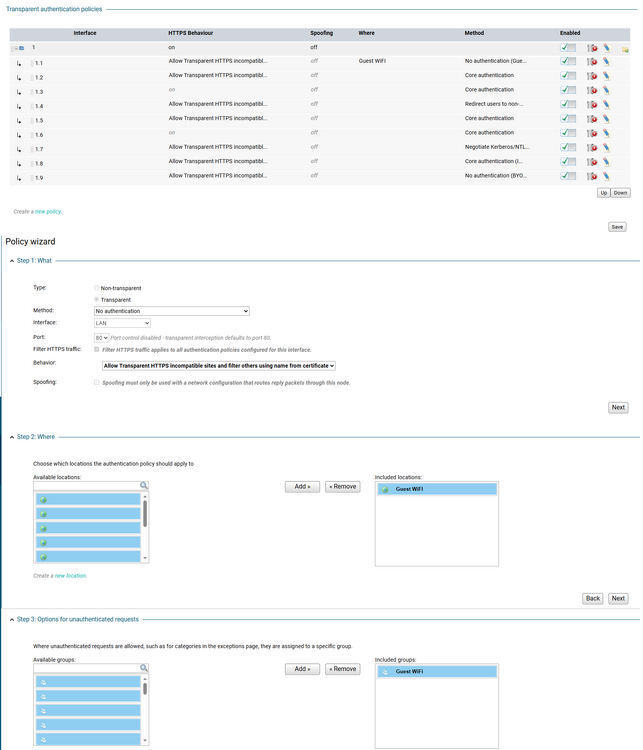Click the yellow add icon on row 1
The image size is (643, 750).
coord(625,50)
